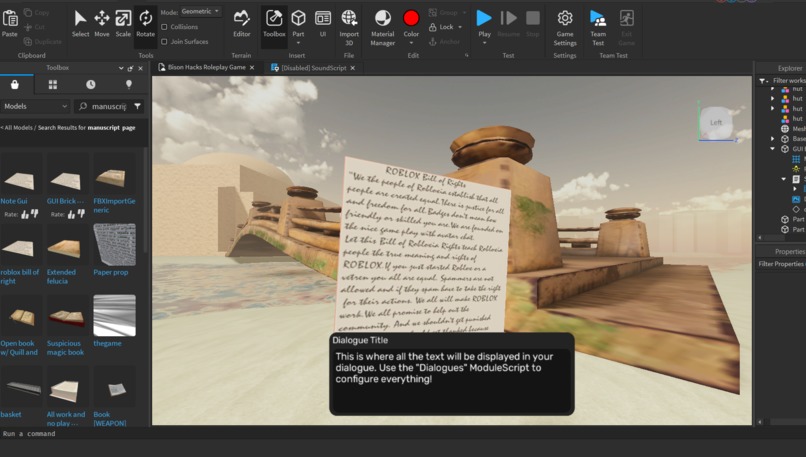Thumbs-up rate the Note Gui model
806x457 pixels.
[25, 214]
